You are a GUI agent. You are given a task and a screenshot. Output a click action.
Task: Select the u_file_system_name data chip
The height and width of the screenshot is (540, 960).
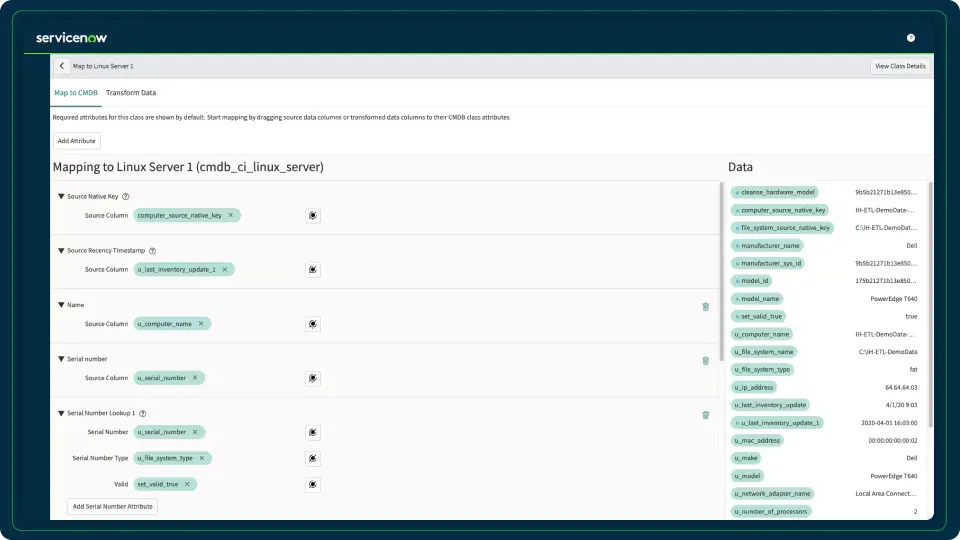point(764,352)
